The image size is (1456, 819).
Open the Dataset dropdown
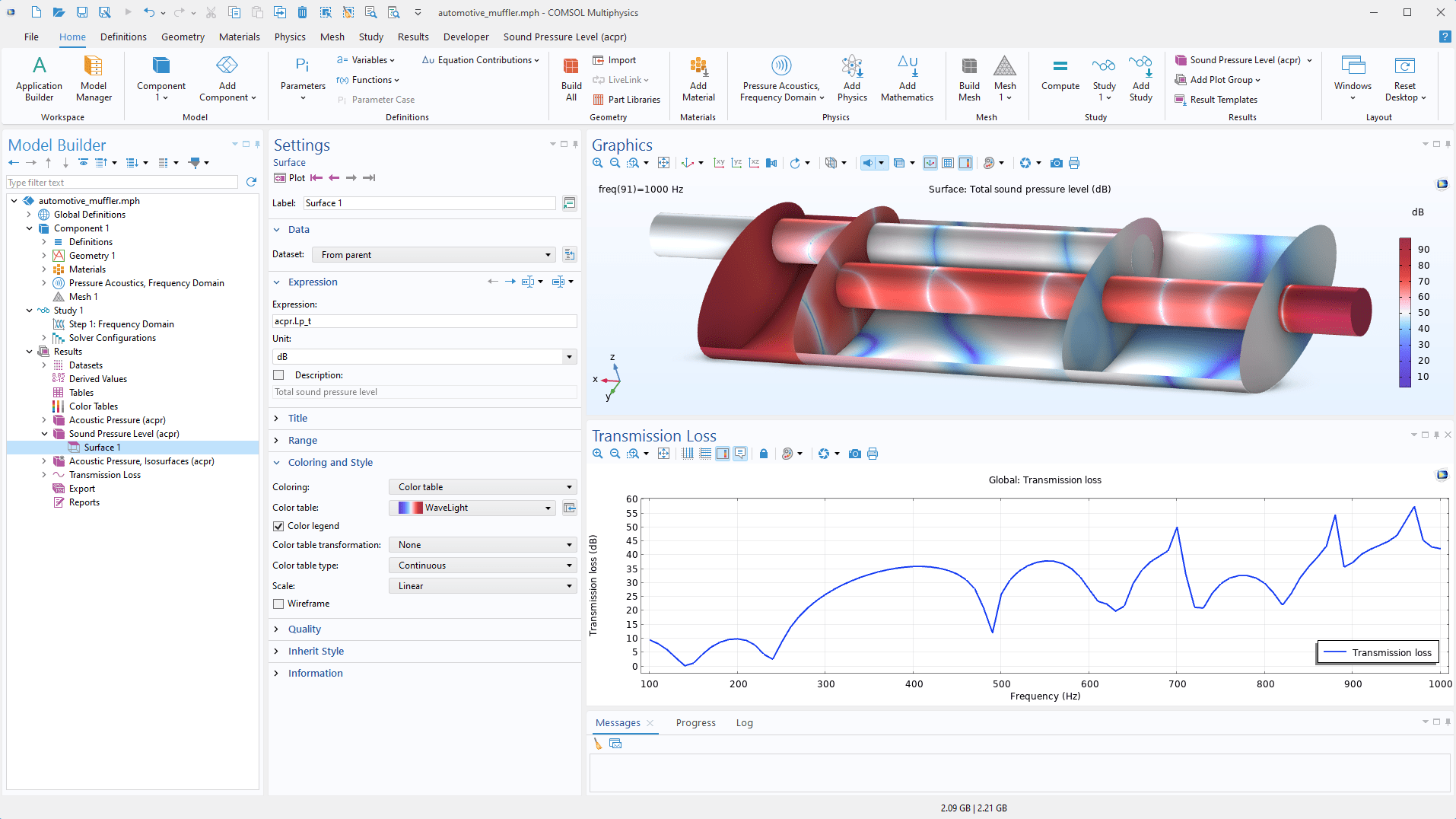[x=434, y=255]
